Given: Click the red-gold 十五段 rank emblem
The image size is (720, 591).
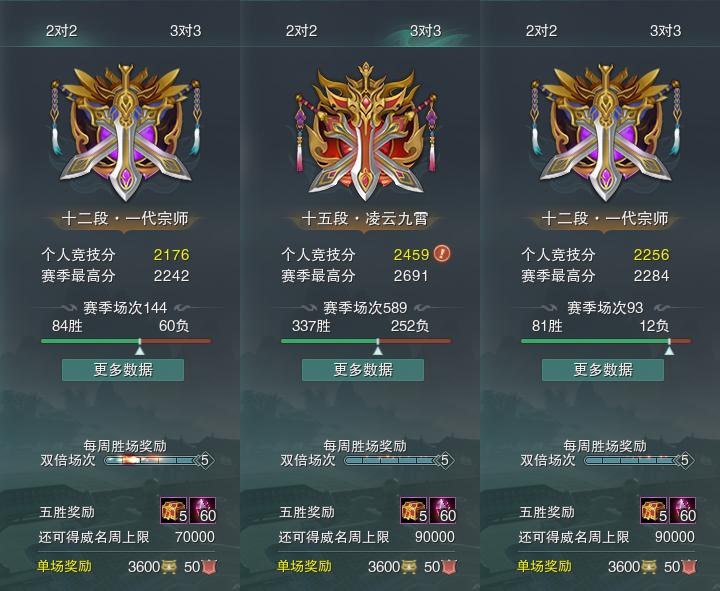Looking at the screenshot, I should [366, 132].
